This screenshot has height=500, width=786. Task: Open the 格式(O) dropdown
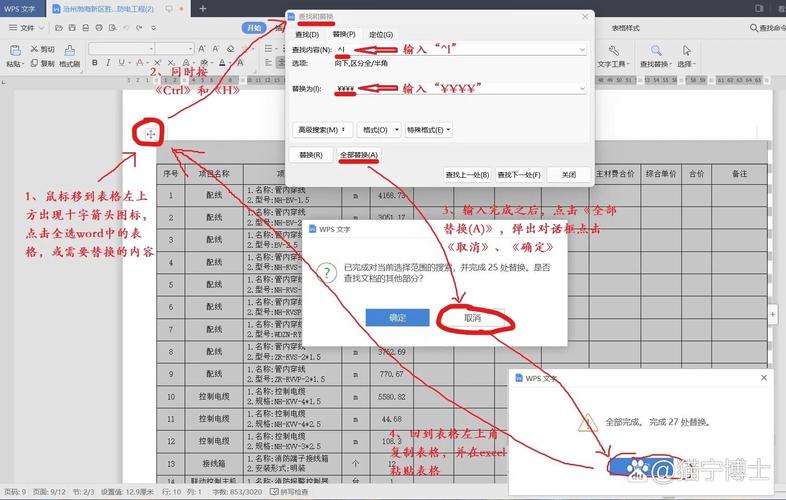[379, 130]
